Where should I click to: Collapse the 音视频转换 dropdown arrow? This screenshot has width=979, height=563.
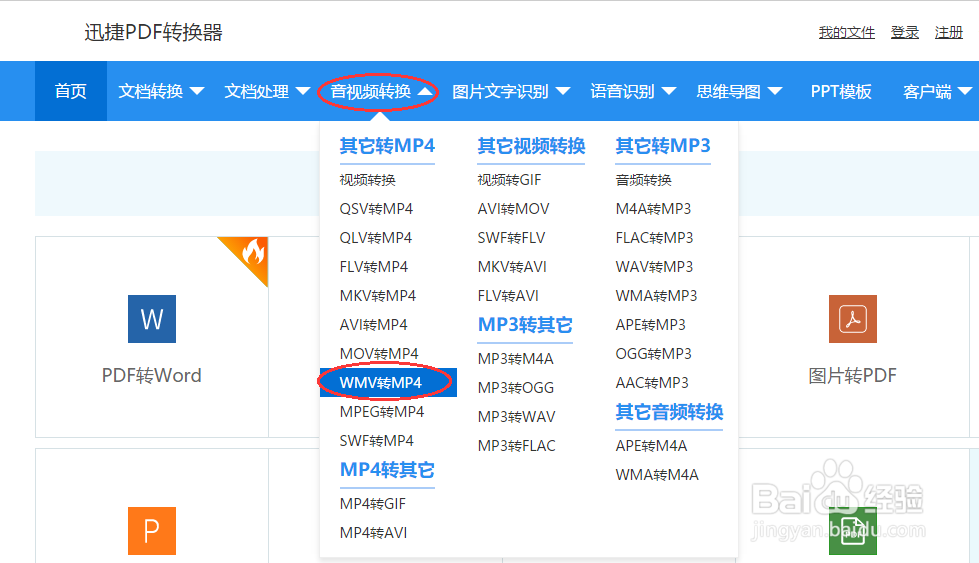[x=425, y=91]
